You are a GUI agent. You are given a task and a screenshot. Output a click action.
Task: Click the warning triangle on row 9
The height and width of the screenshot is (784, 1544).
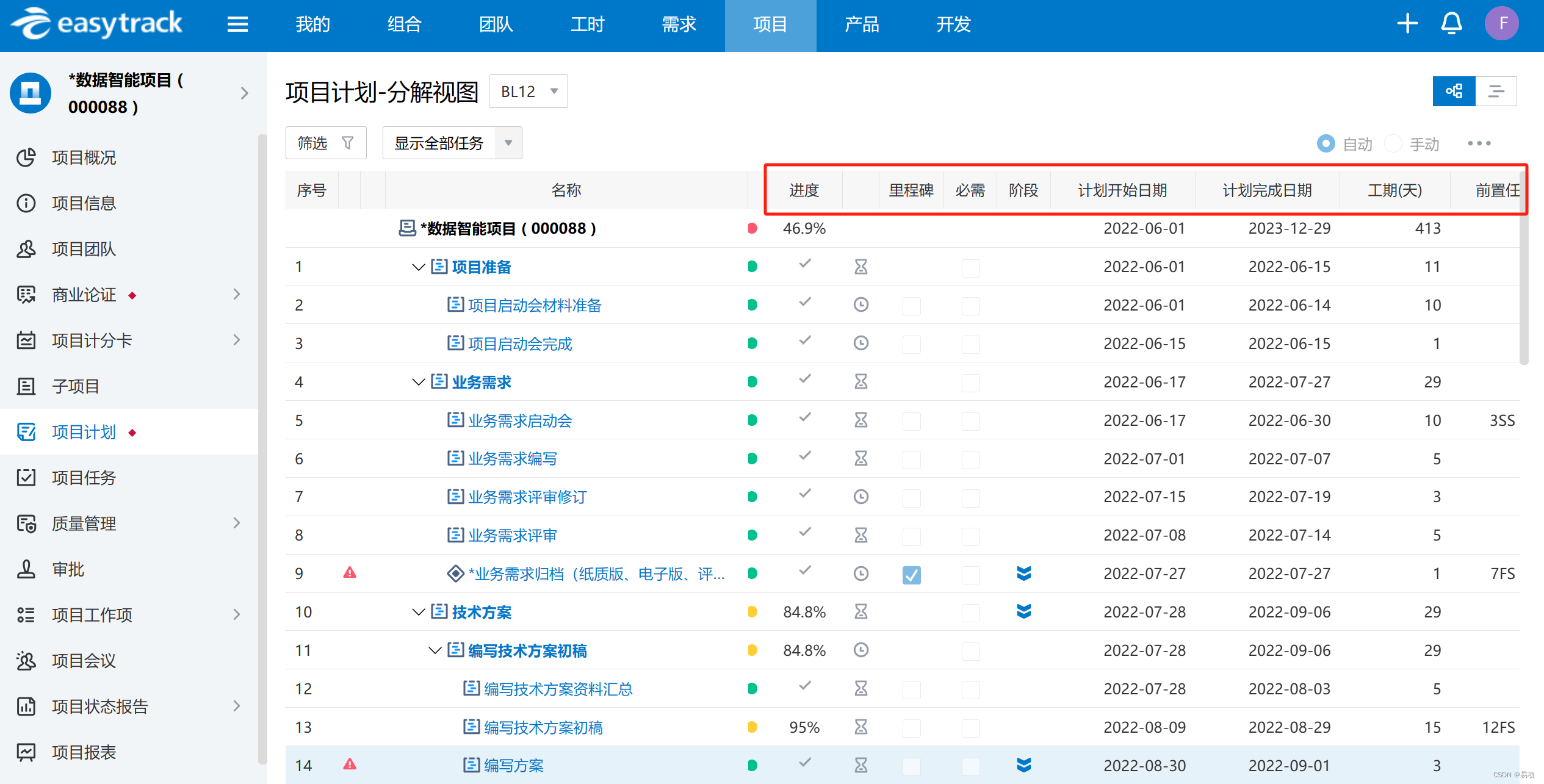[x=350, y=572]
